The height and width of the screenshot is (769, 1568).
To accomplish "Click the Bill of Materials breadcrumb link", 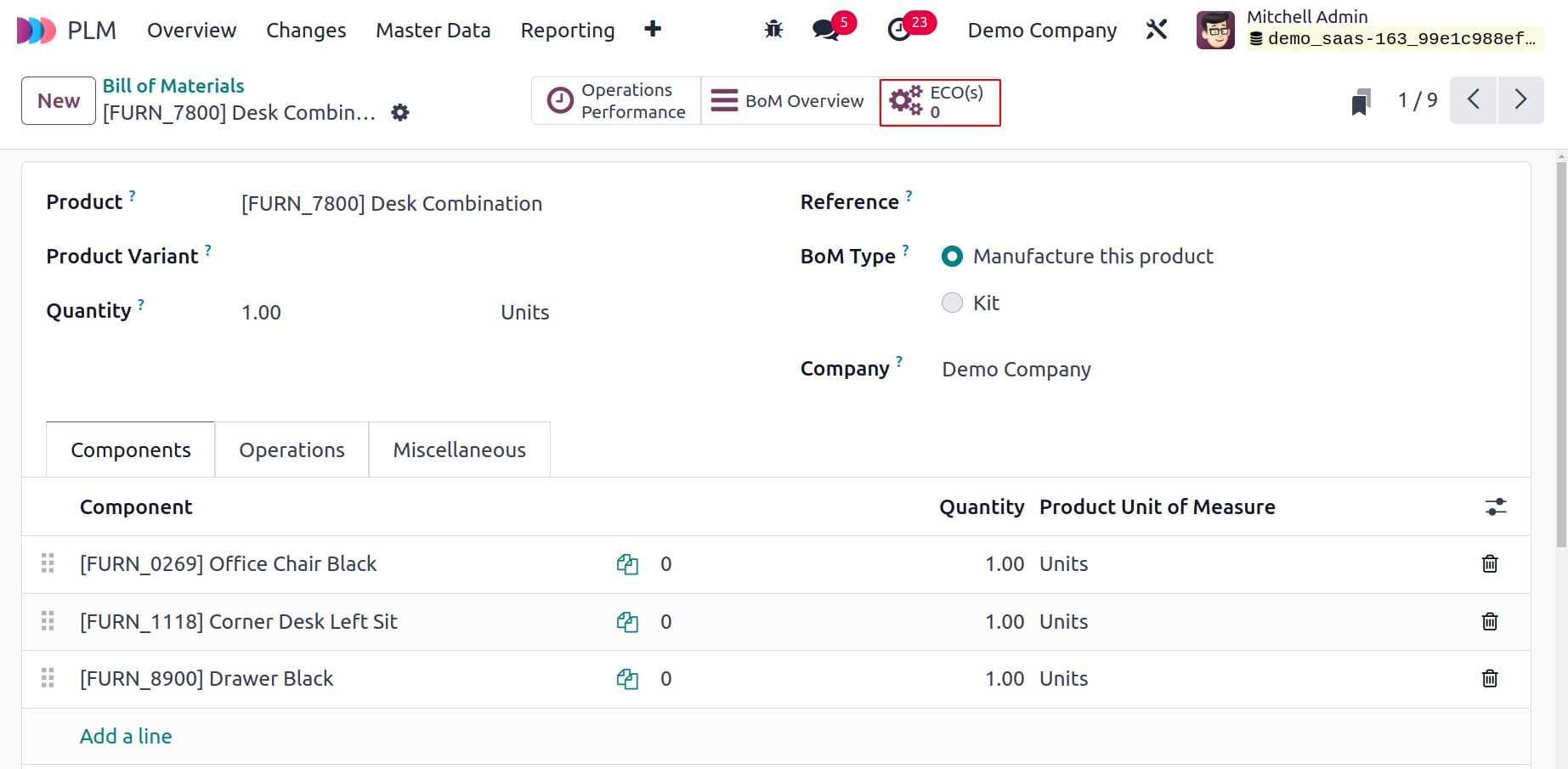I will [x=173, y=86].
